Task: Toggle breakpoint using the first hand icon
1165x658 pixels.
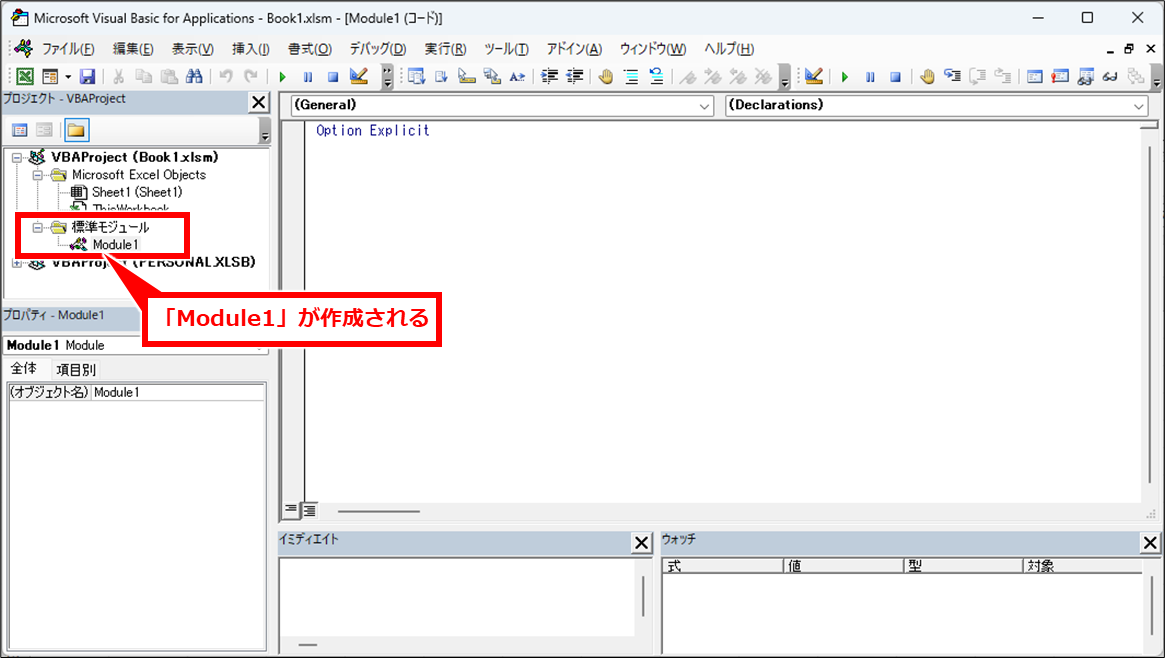Action: (605, 76)
